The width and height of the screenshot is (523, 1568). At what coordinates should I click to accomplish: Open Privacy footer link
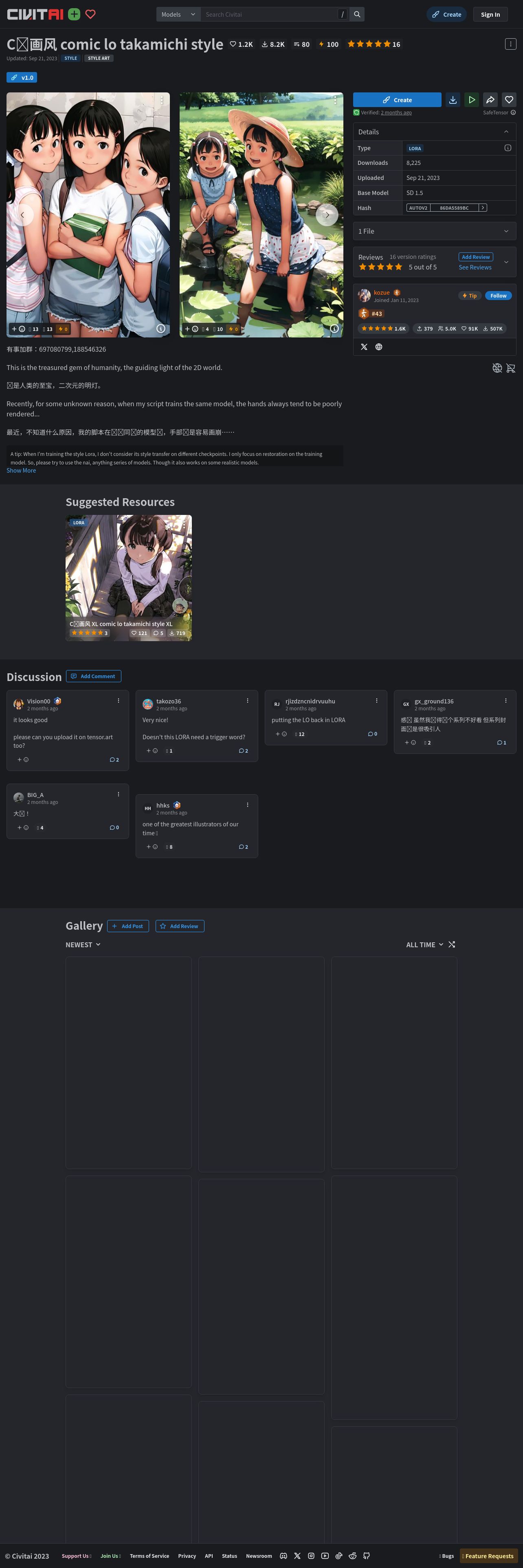coord(187,1556)
